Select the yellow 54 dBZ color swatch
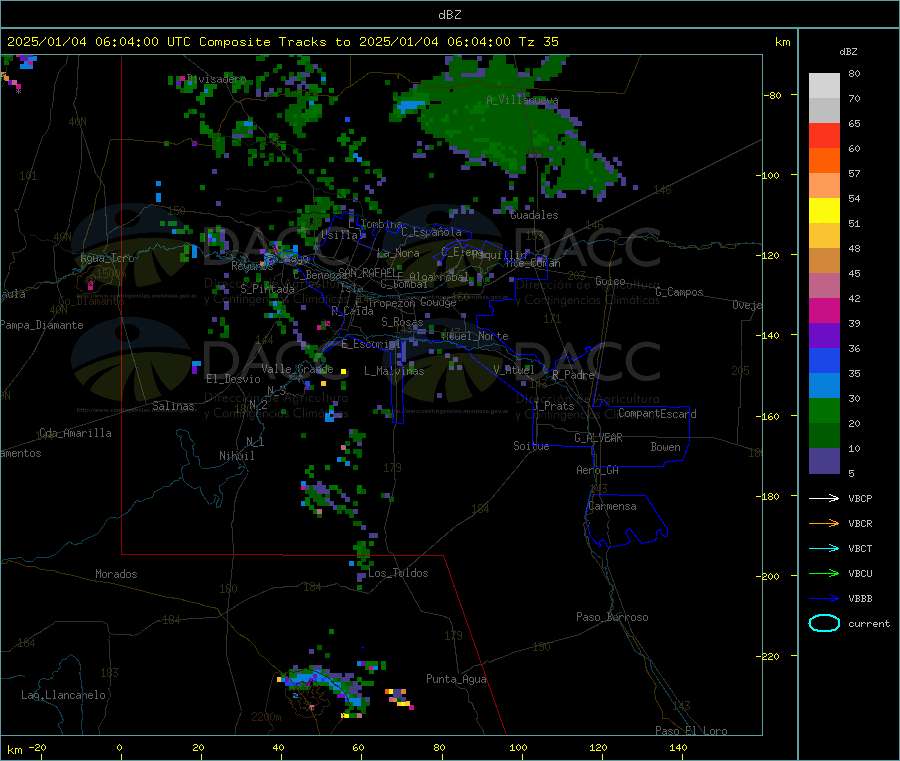900x761 pixels. pos(824,211)
